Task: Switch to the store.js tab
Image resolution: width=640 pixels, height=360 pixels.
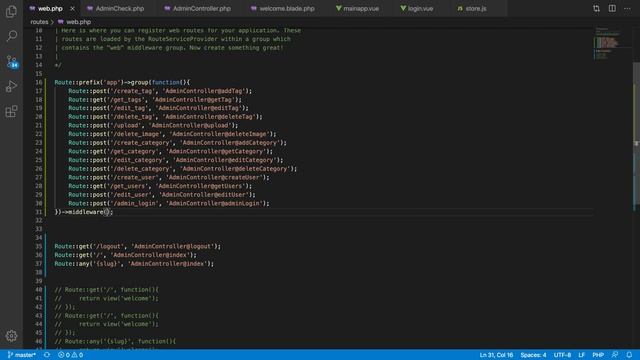Action: click(476, 9)
